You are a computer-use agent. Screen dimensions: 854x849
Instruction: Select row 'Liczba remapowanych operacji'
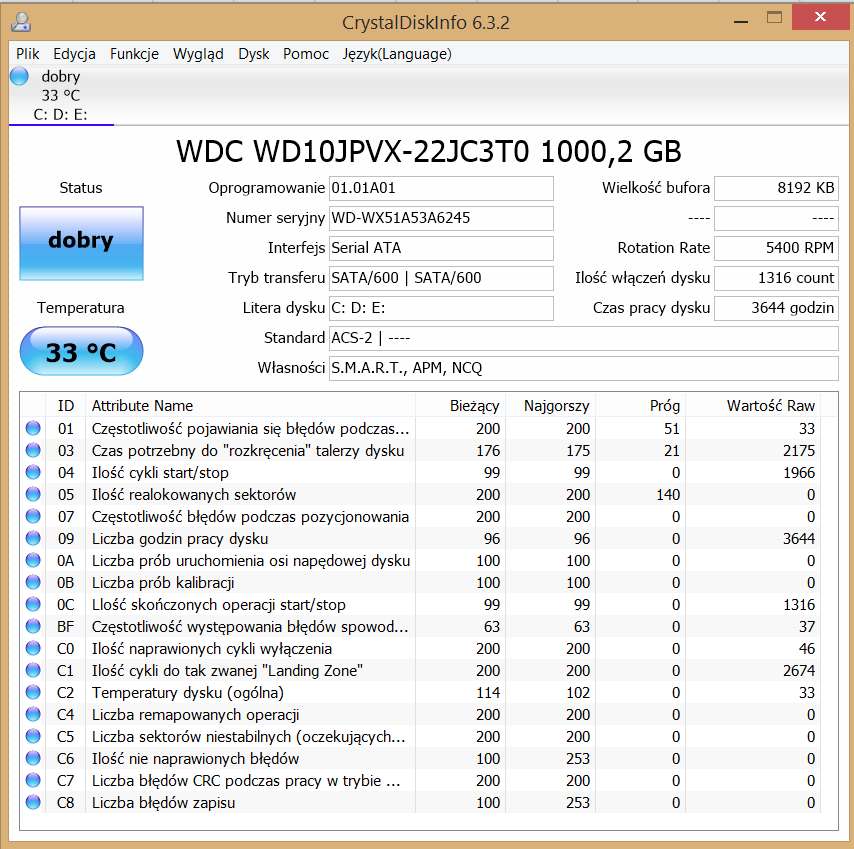[x=420, y=714]
